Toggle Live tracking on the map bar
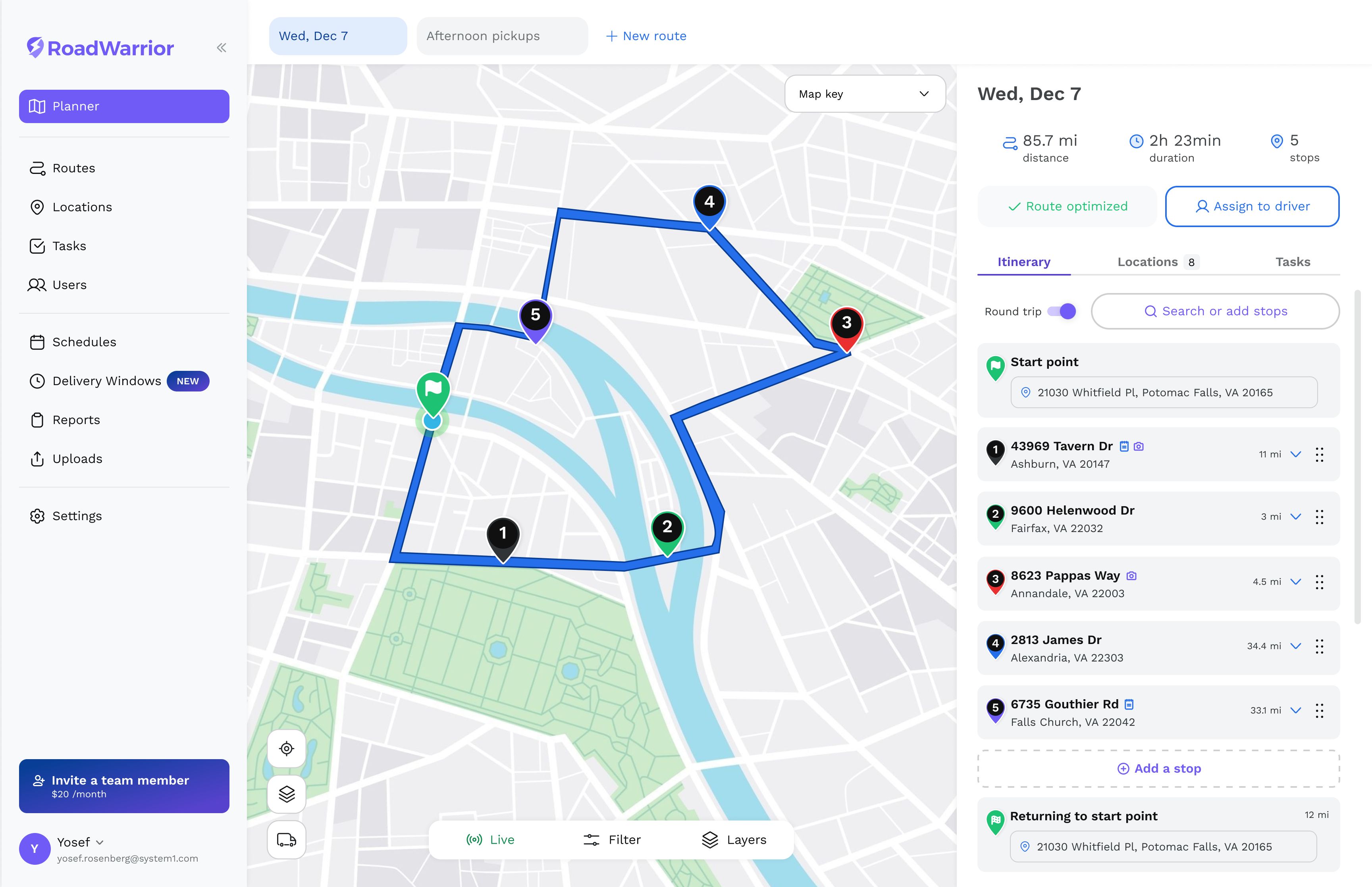1372x887 pixels. coord(490,839)
